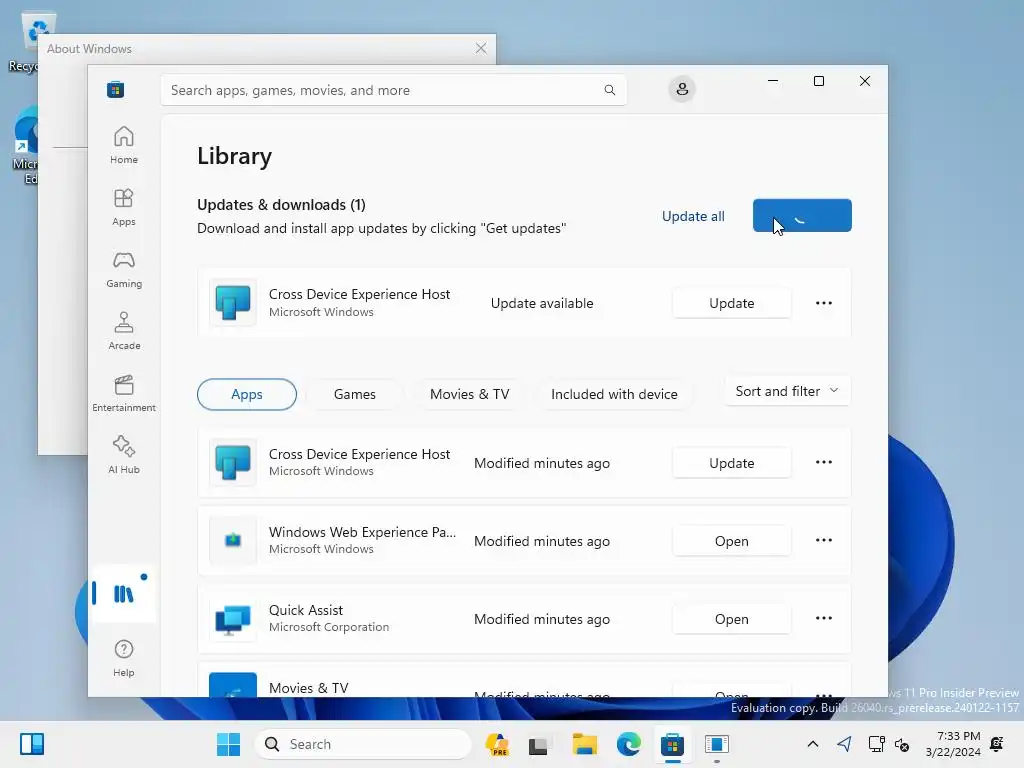The width and height of the screenshot is (1024, 768).
Task: Click the "Library" page heading
Action: (234, 156)
